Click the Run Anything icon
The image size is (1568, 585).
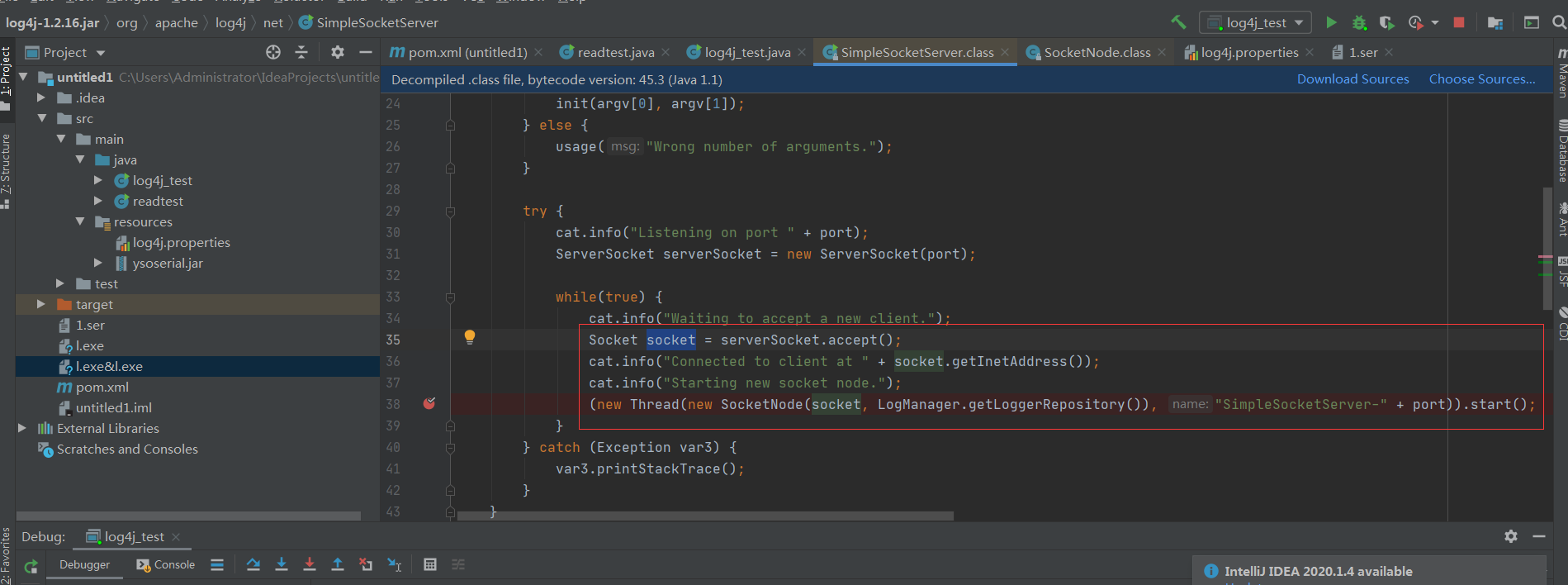coord(1532,22)
